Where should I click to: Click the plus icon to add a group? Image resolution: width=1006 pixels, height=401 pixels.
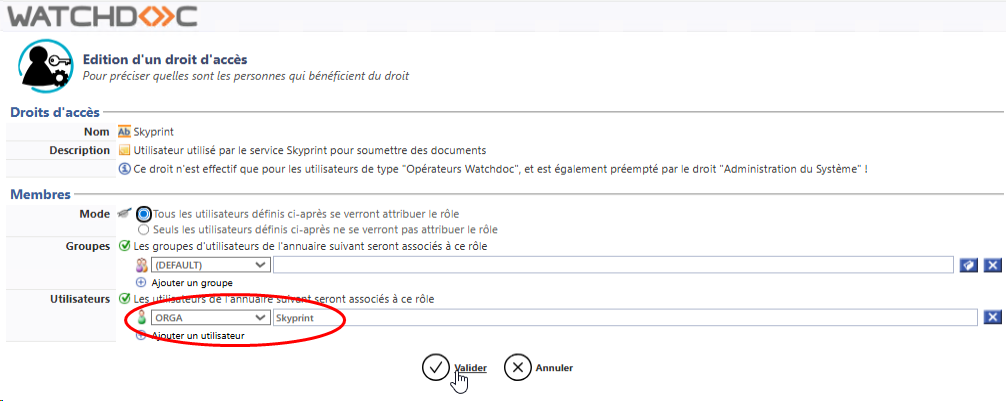(x=141, y=283)
